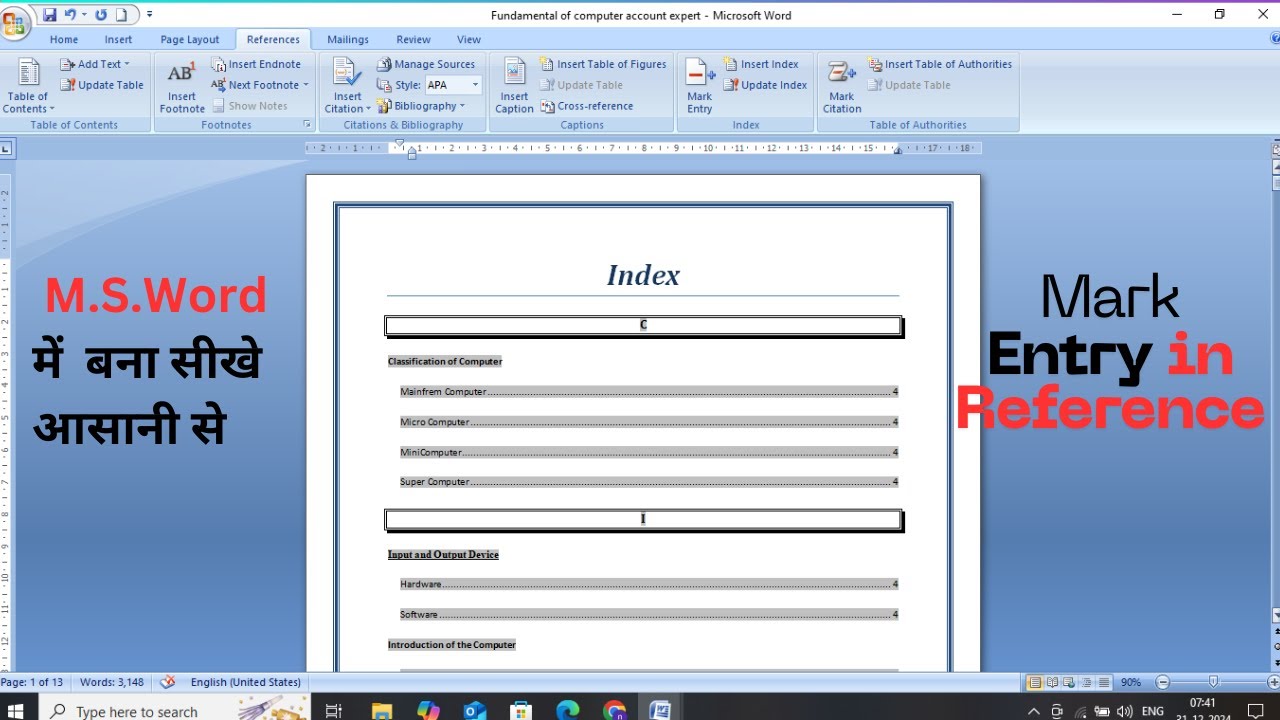Open the Office button menu
Viewport: 1280px width, 720px height.
(15, 22)
